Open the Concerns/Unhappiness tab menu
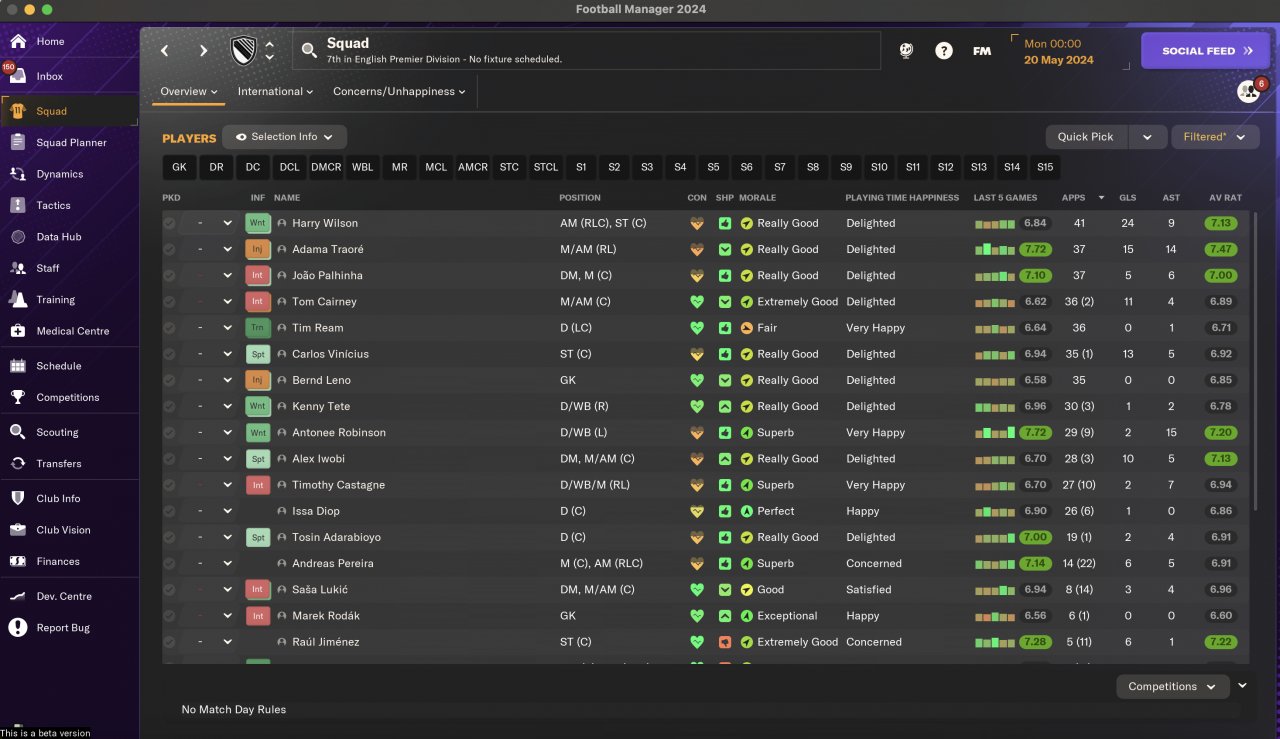1280x739 pixels. [400, 91]
